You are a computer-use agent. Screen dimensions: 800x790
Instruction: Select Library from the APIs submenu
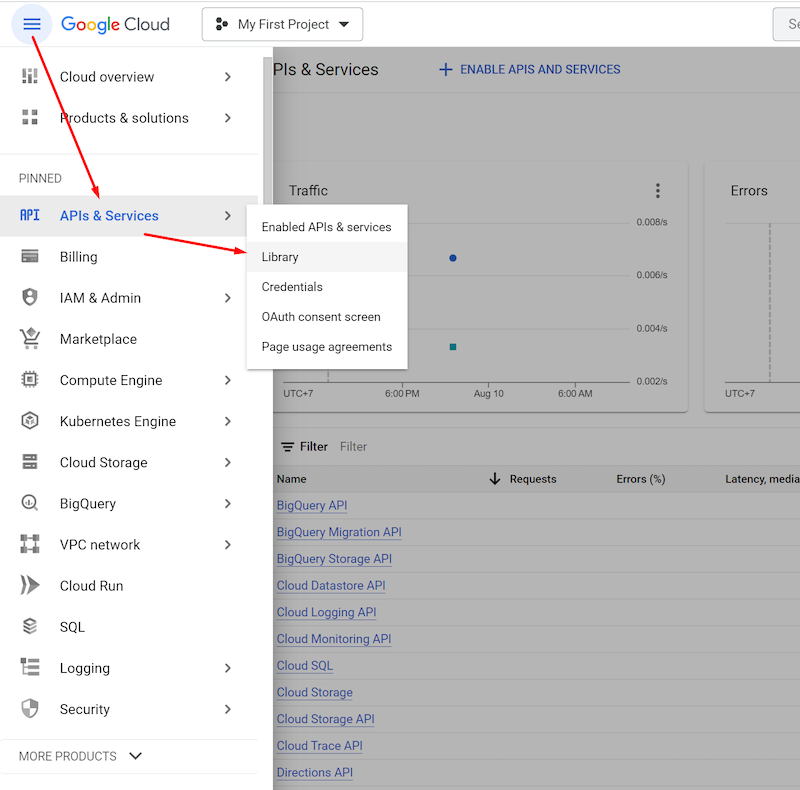pos(280,257)
